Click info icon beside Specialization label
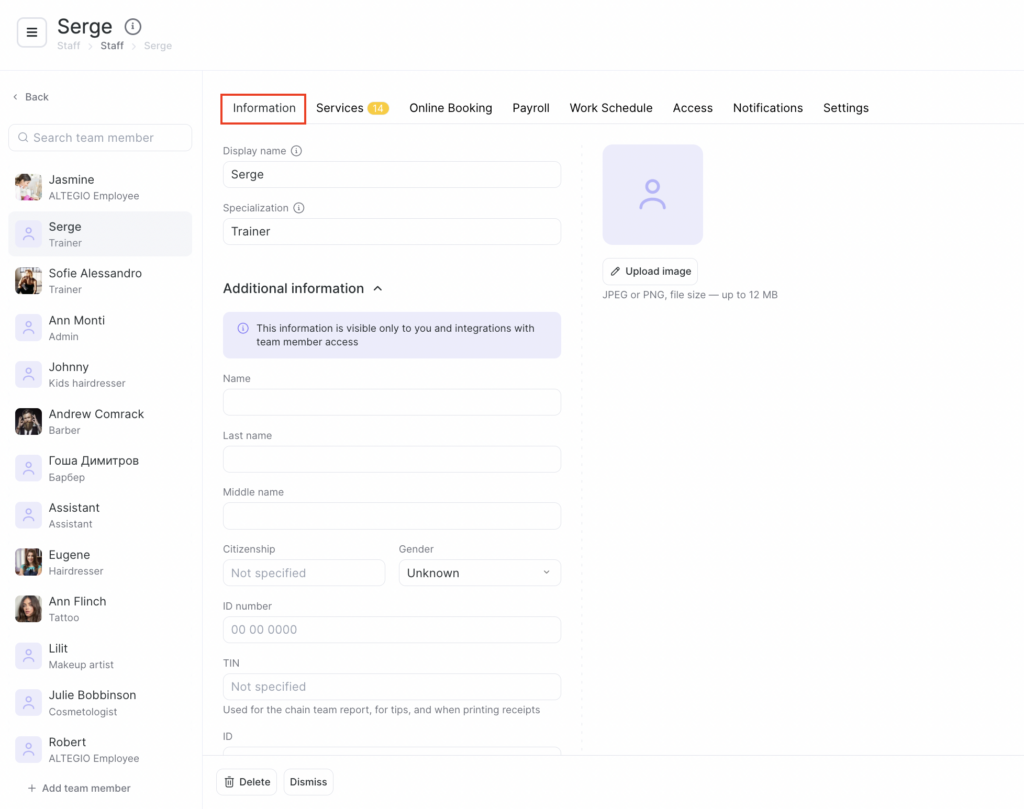1024x809 pixels. pos(299,208)
